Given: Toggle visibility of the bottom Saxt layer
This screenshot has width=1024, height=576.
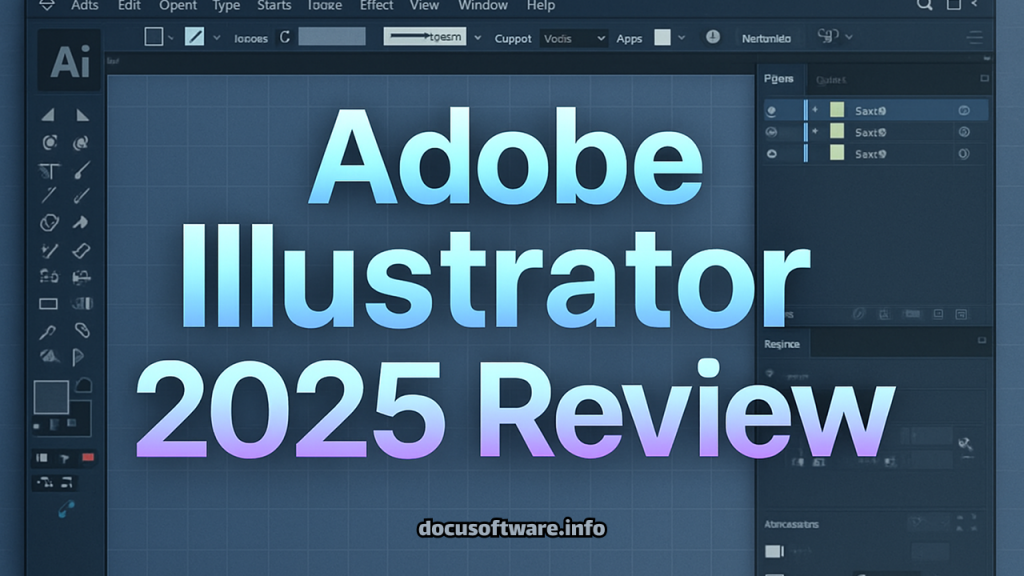Looking at the screenshot, I should pyautogui.click(x=770, y=154).
